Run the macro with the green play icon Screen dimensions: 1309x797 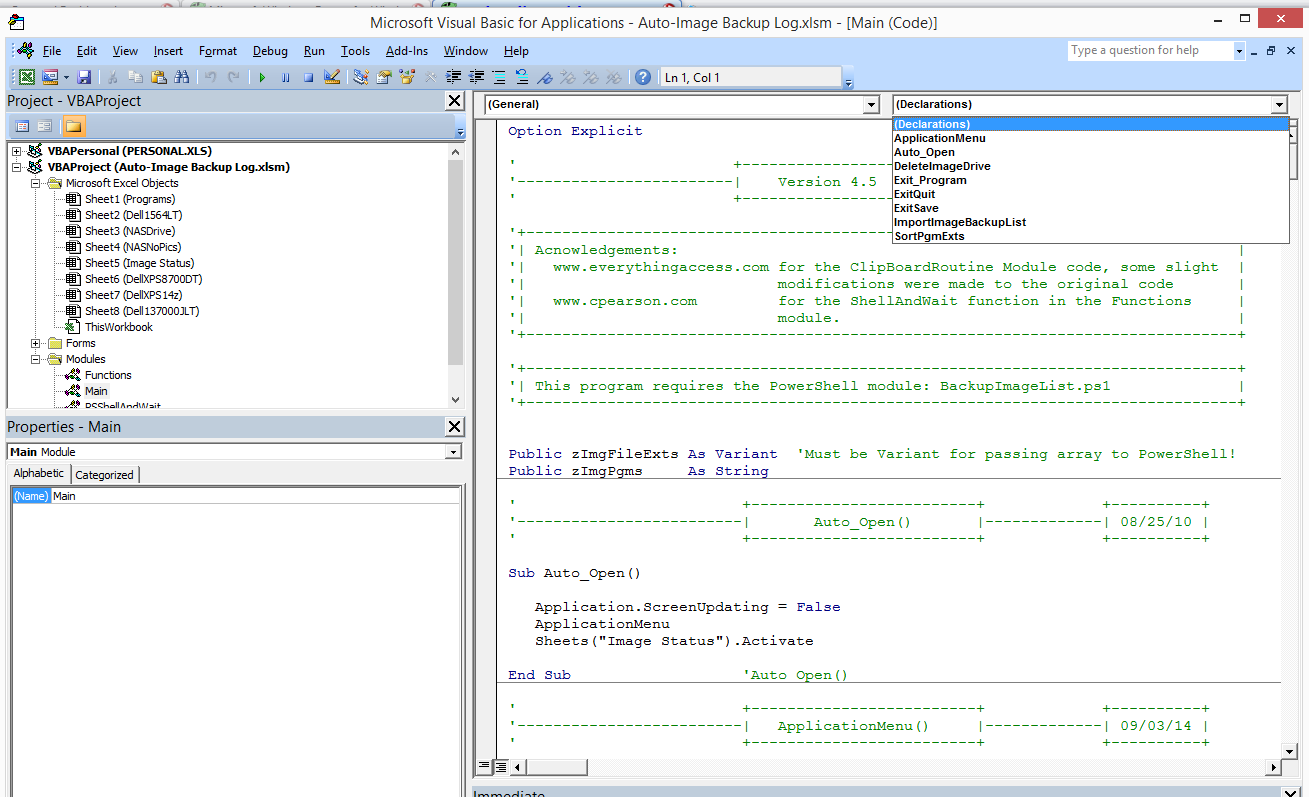tap(262, 77)
